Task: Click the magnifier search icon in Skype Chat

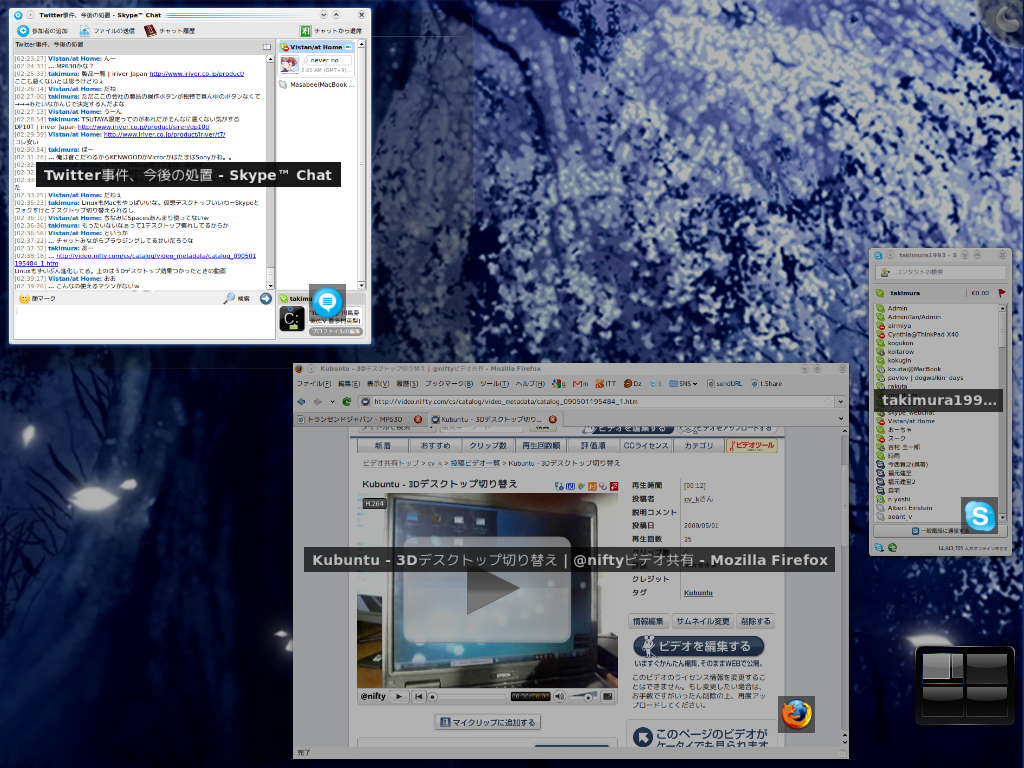Action: [229, 298]
